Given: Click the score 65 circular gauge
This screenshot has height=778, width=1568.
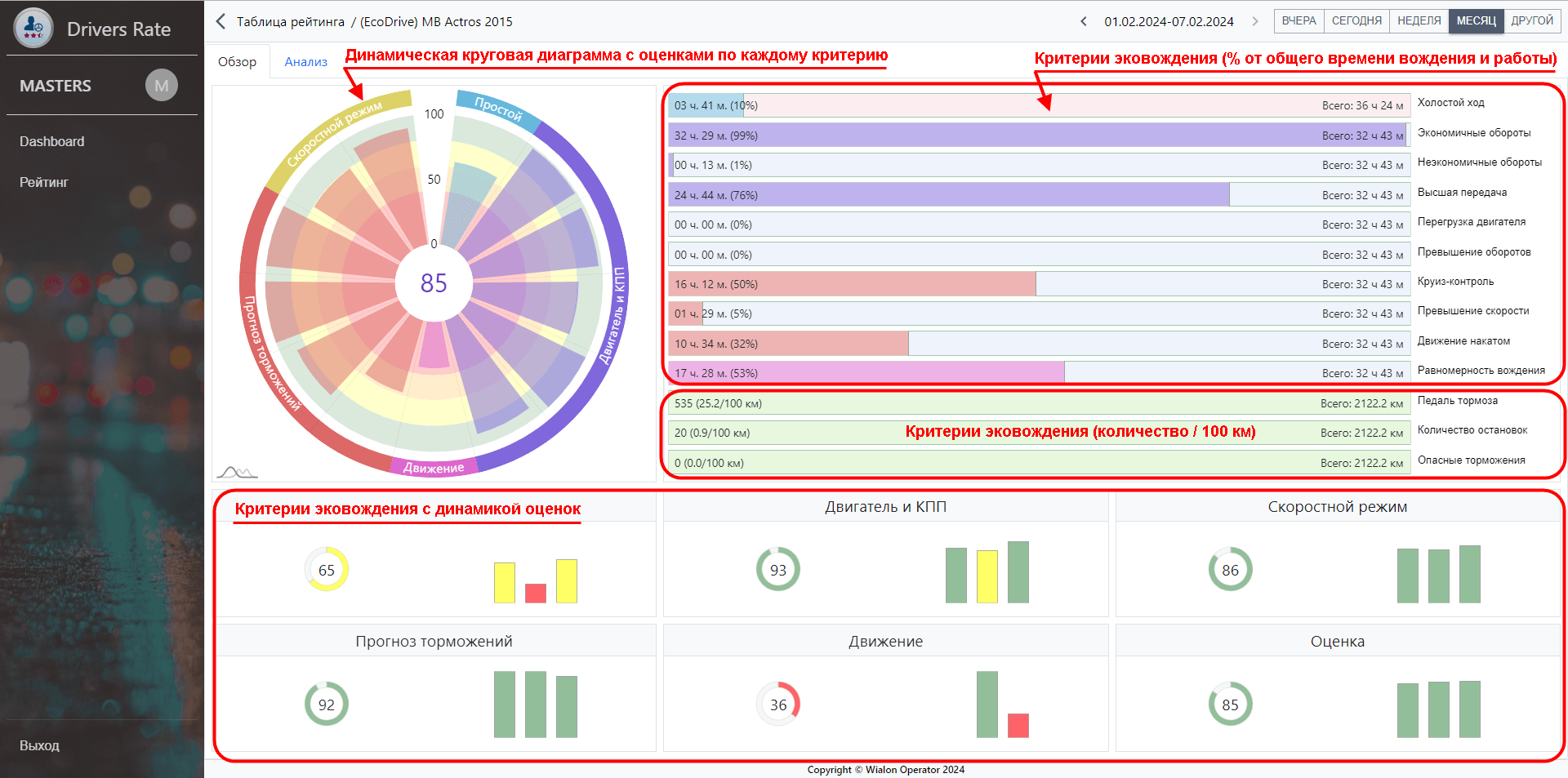Looking at the screenshot, I should (327, 570).
